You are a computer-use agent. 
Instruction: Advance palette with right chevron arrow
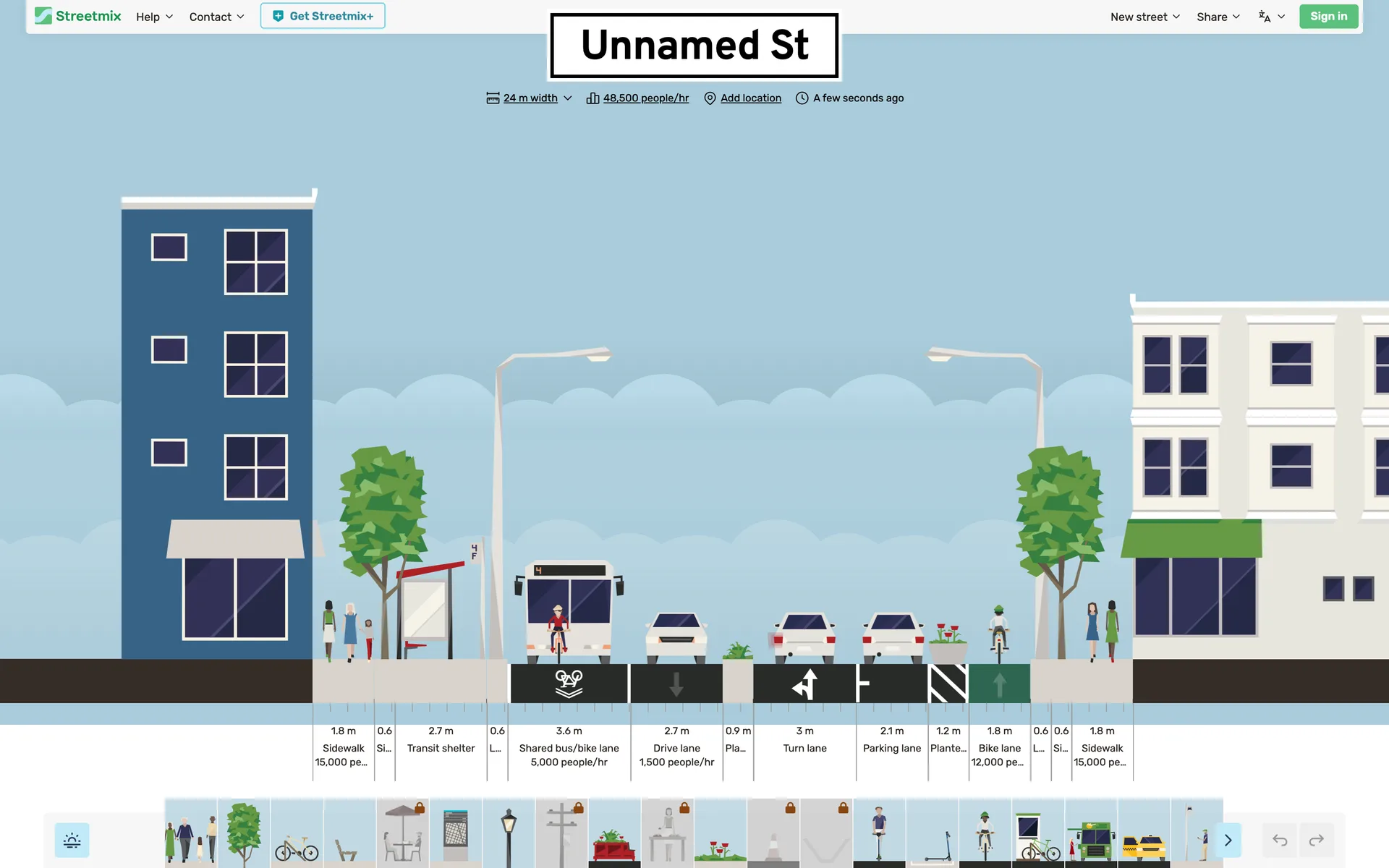click(1228, 840)
